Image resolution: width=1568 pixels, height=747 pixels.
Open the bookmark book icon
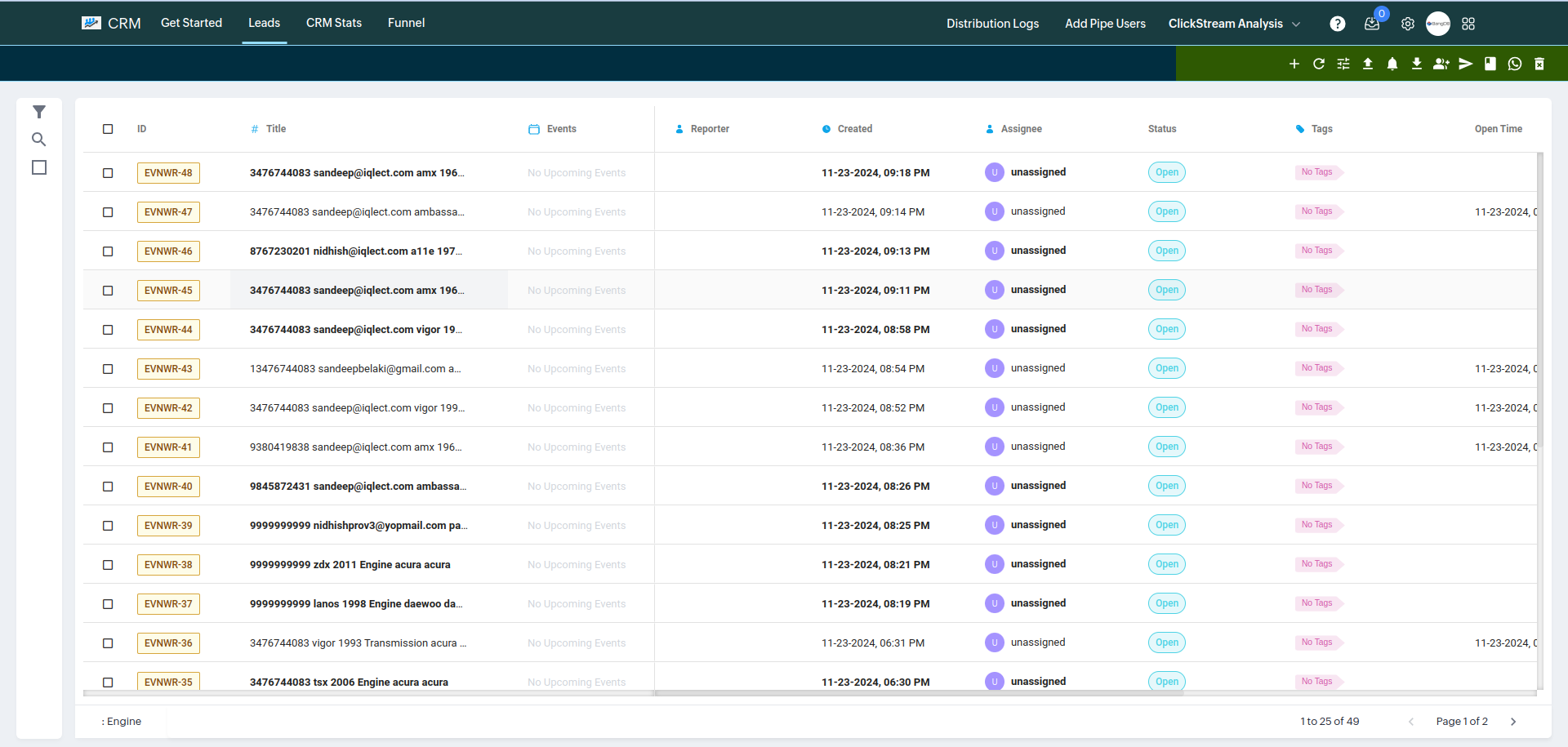tap(1490, 64)
